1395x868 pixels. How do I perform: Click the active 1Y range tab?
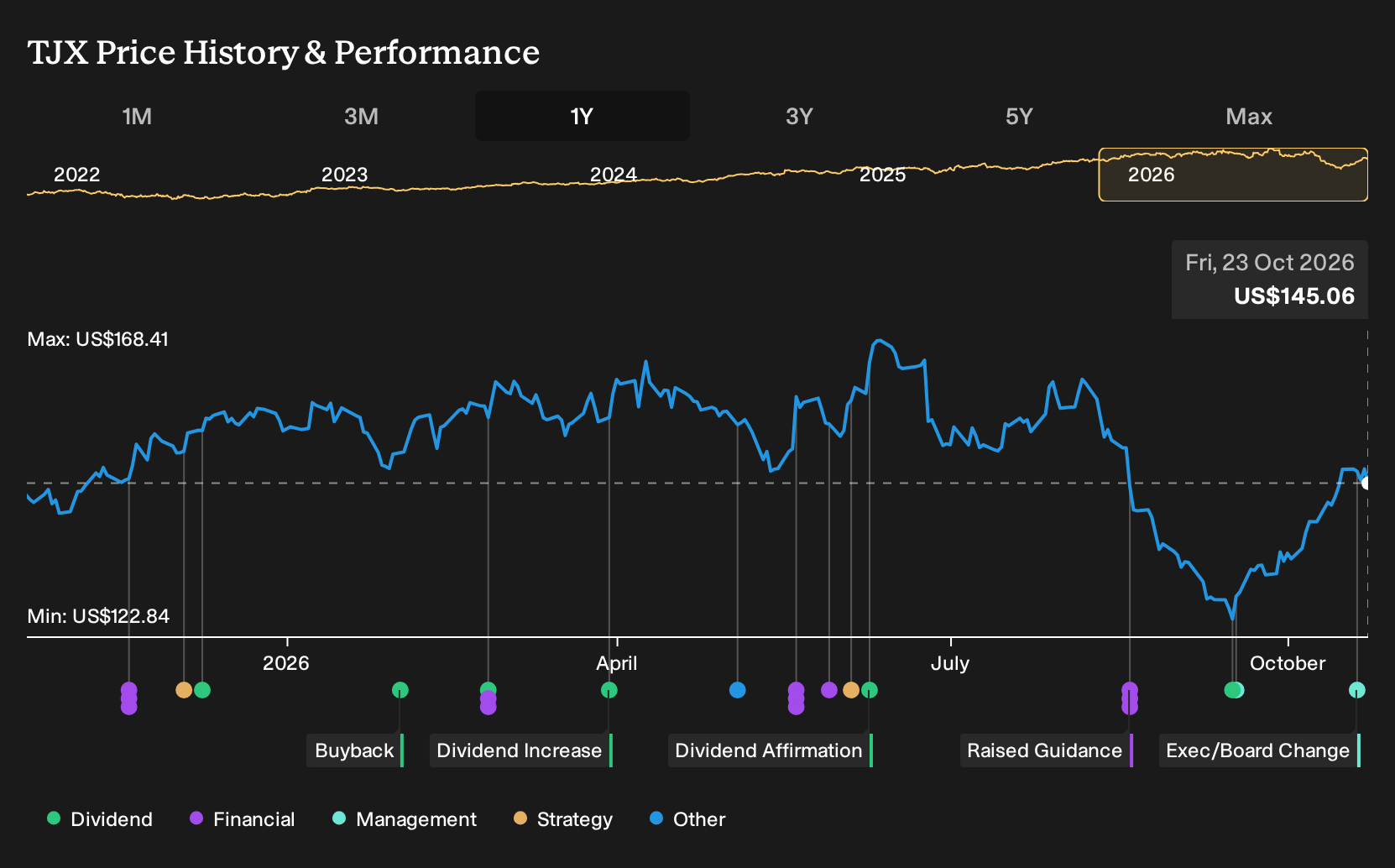pos(583,116)
